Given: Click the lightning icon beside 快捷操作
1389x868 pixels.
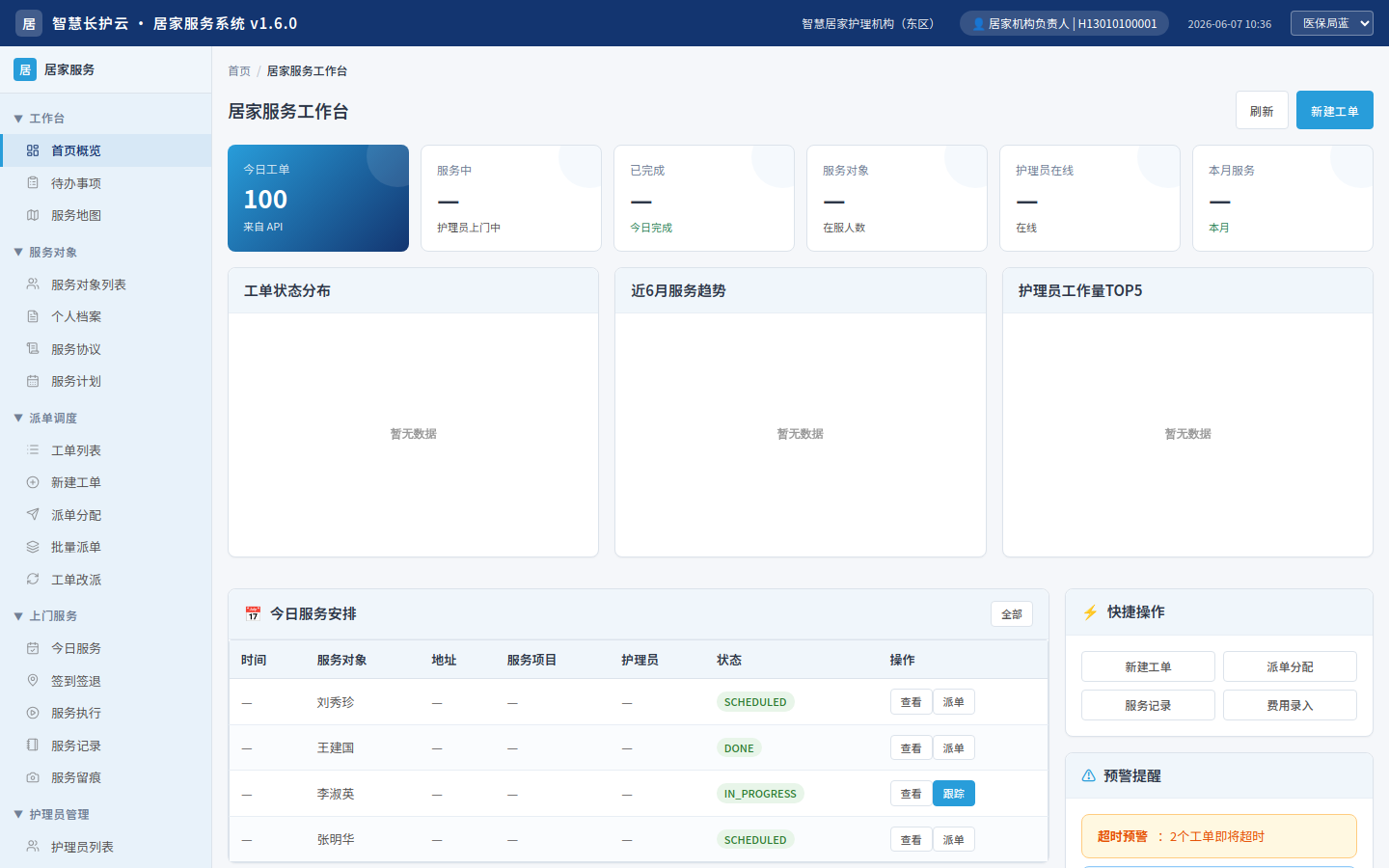Looking at the screenshot, I should 1090,612.
